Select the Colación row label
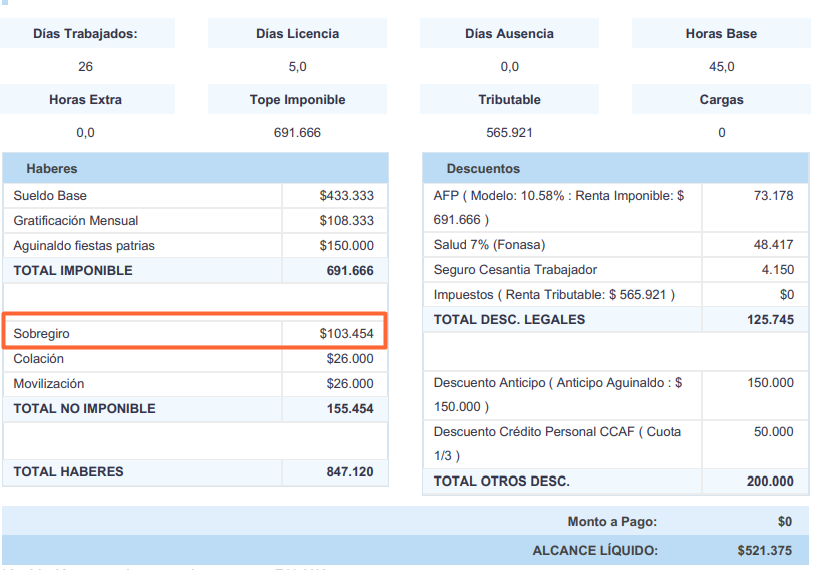The image size is (817, 570). click(x=39, y=358)
